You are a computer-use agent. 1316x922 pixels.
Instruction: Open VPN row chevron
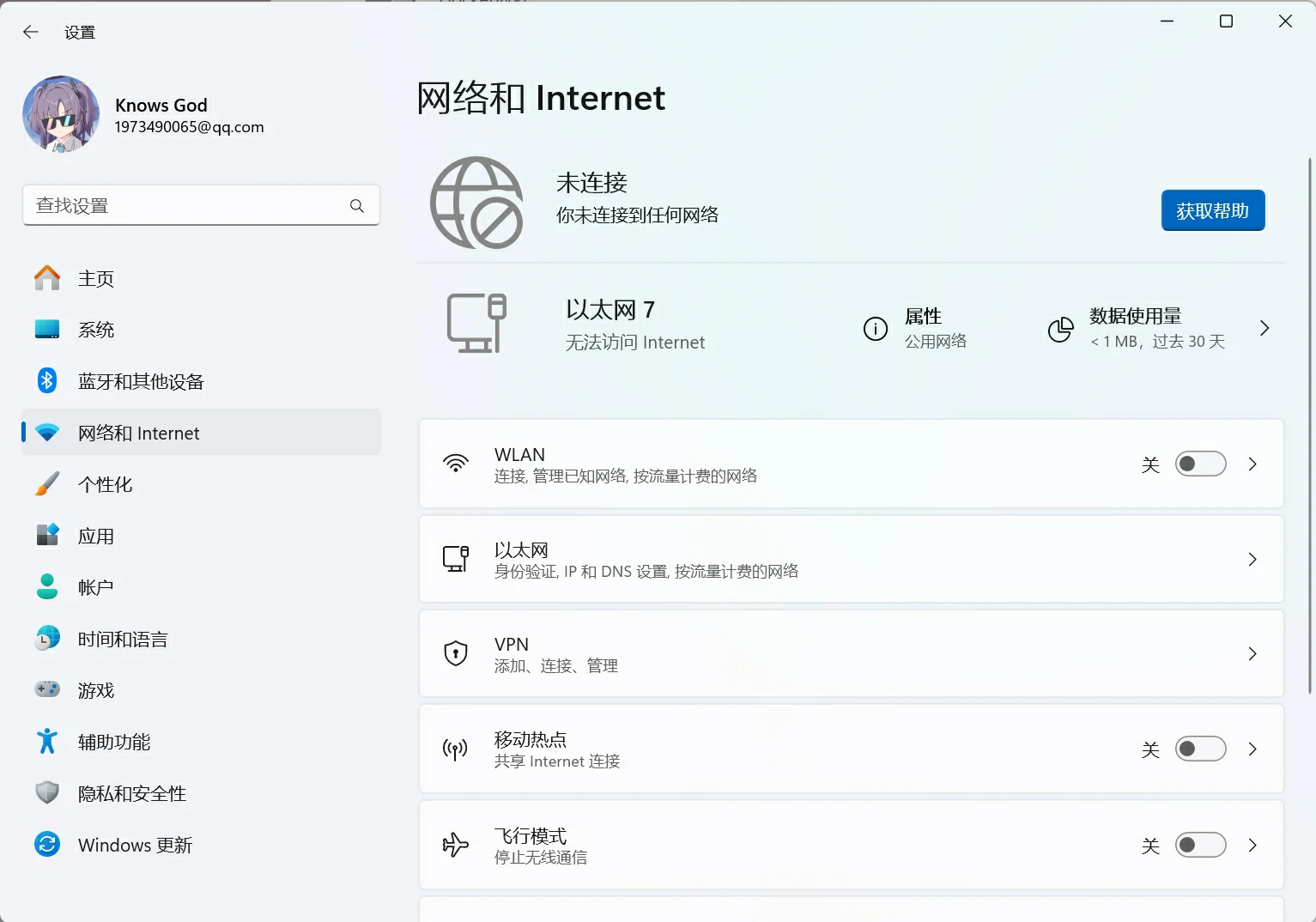click(1252, 654)
